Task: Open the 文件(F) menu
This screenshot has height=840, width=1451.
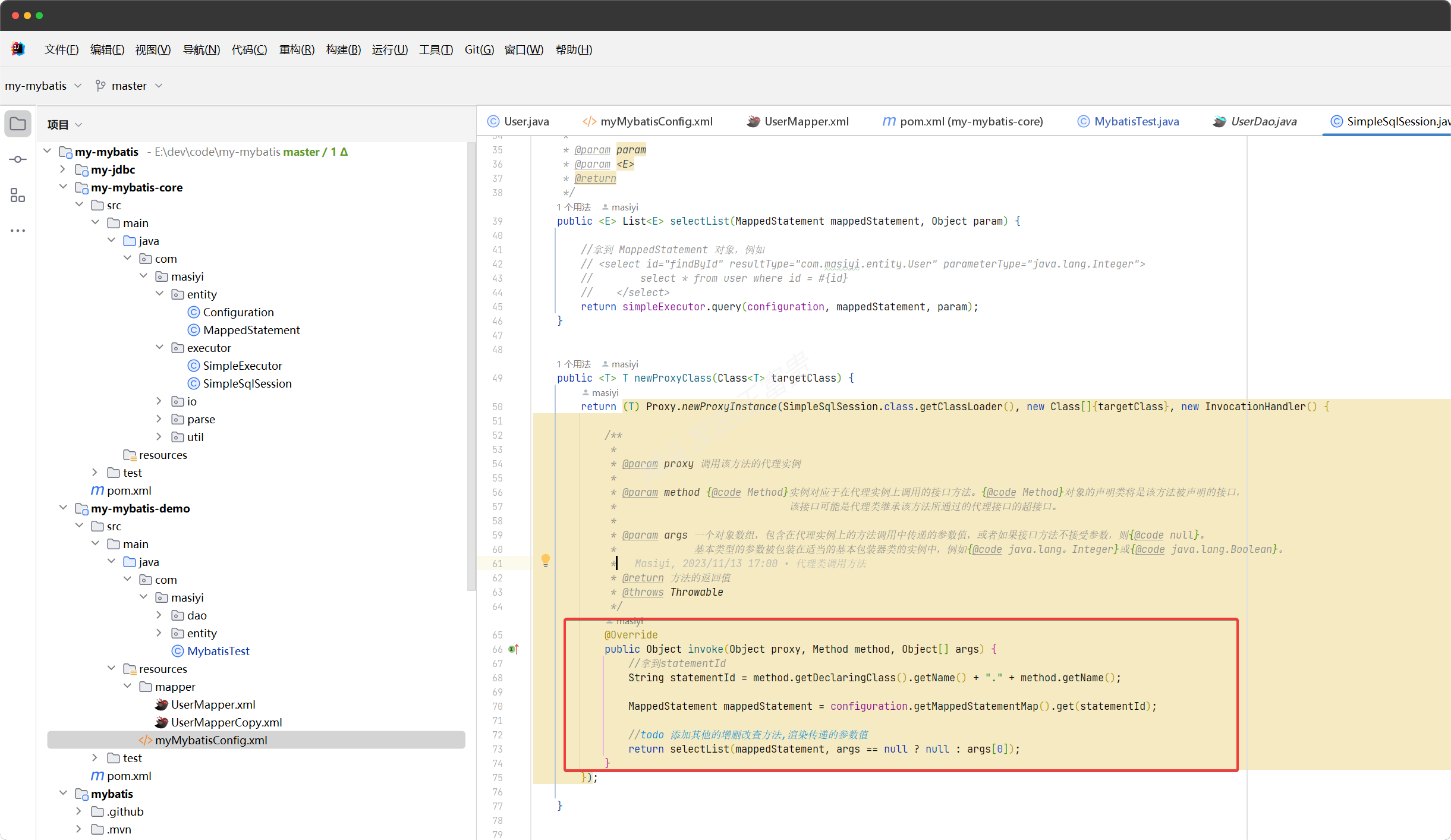Action: [61, 49]
